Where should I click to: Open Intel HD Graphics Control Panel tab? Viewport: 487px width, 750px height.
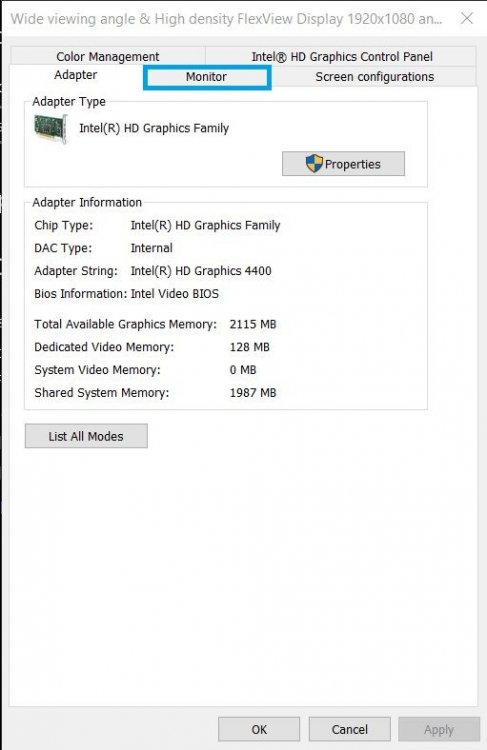coord(342,56)
